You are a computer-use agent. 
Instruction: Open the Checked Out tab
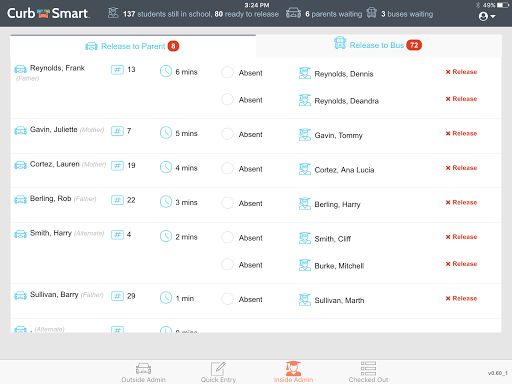click(368, 373)
